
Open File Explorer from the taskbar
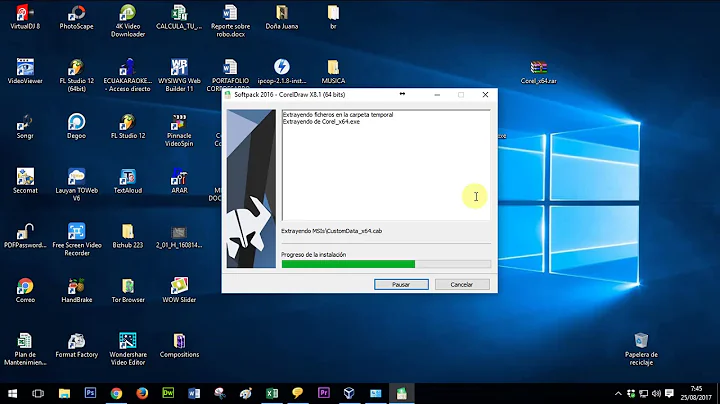(x=64, y=393)
